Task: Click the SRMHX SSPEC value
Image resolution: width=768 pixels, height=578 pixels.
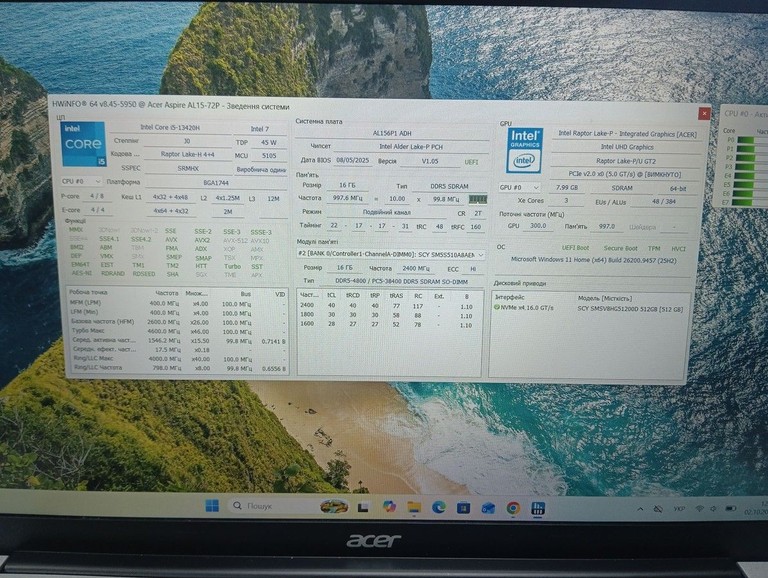Action: pos(188,168)
